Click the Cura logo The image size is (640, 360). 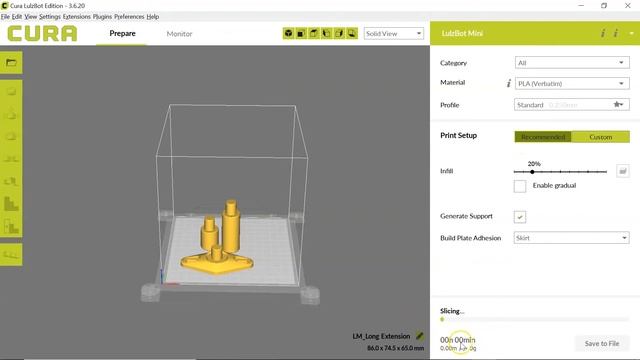pos(42,33)
